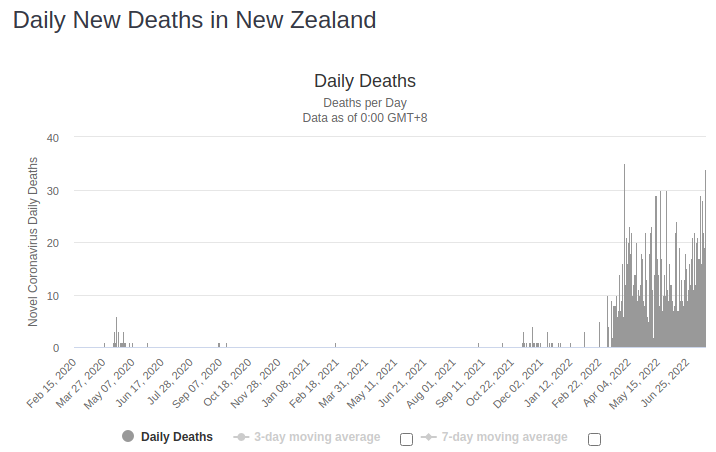
Task: Click the Deaths per Day subtitle
Action: [x=365, y=103]
